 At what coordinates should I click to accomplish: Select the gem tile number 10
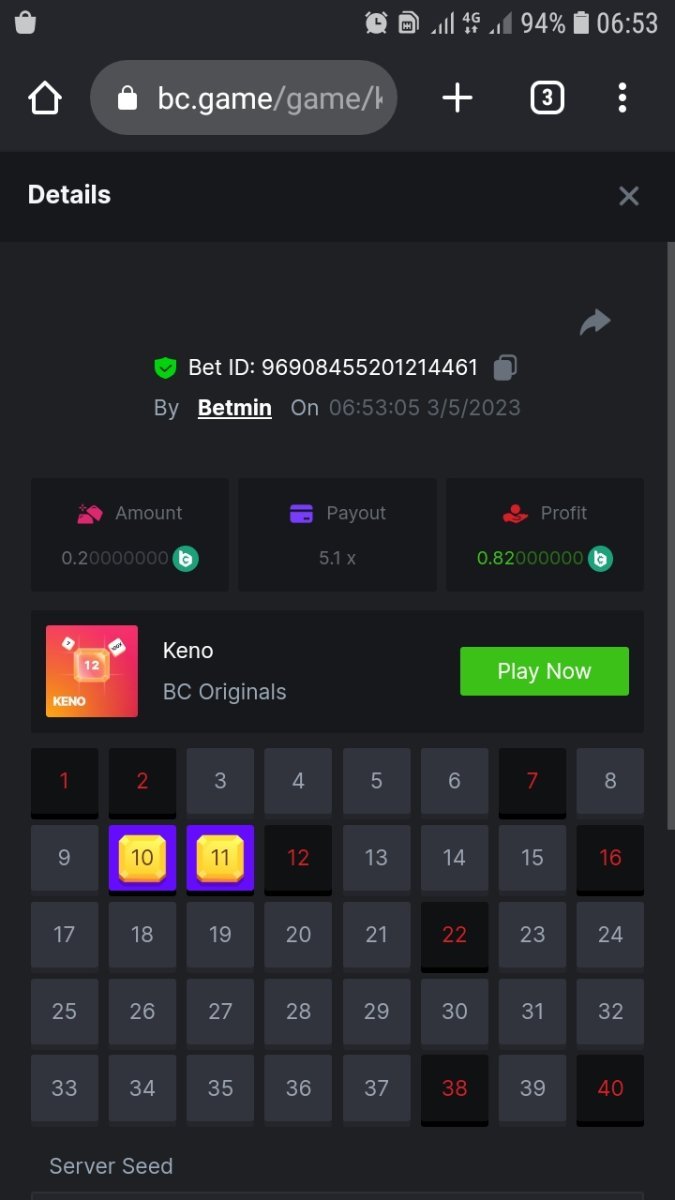point(142,860)
